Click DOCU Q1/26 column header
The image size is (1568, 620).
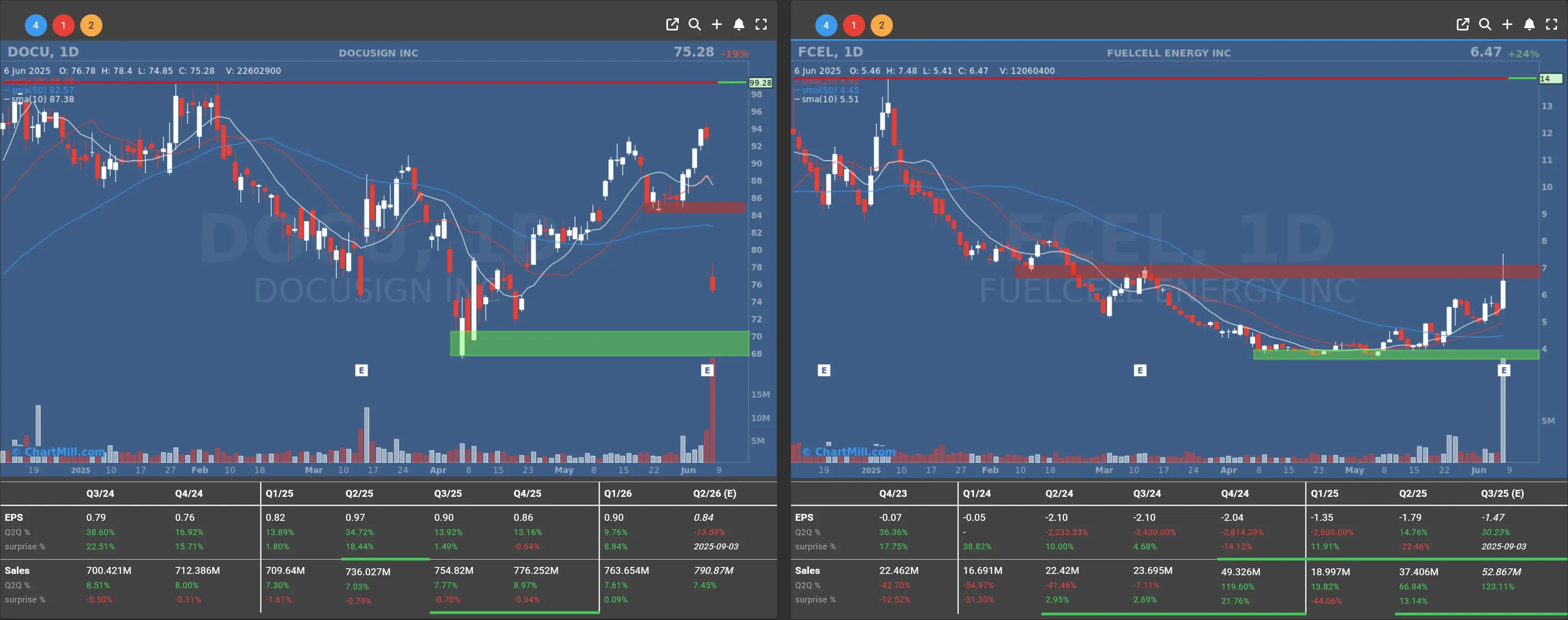click(x=618, y=493)
